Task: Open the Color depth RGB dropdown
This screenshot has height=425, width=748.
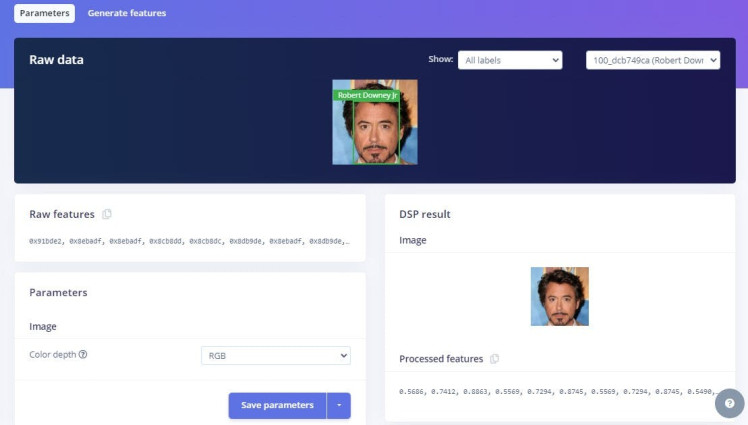Action: click(x=276, y=356)
